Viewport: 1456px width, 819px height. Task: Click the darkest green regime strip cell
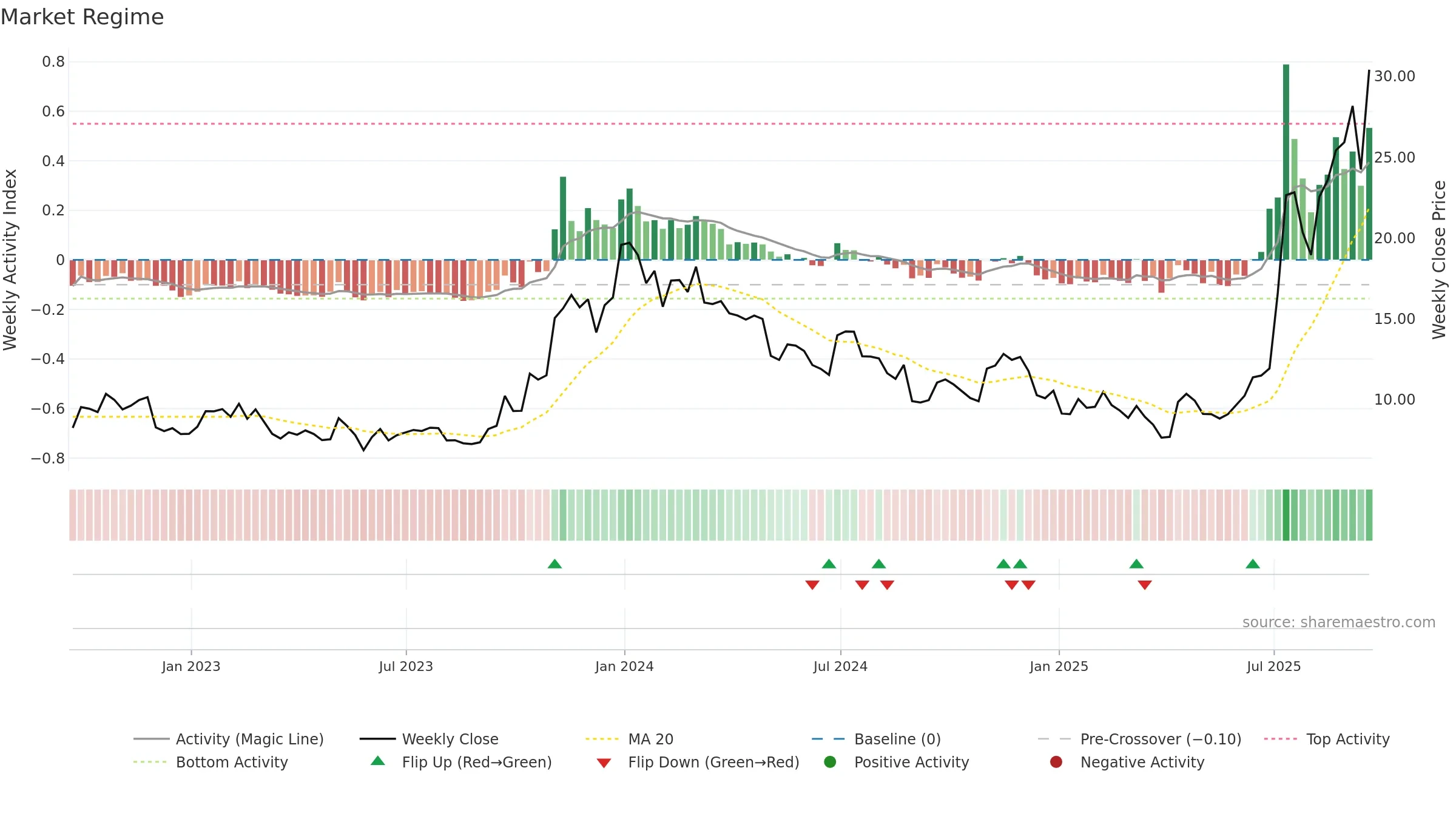1286,515
